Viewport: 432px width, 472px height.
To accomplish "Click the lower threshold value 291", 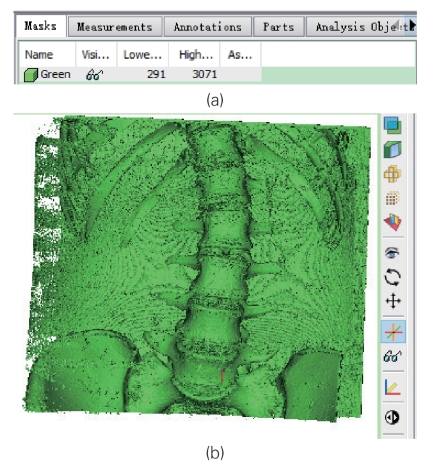I will (x=156, y=74).
